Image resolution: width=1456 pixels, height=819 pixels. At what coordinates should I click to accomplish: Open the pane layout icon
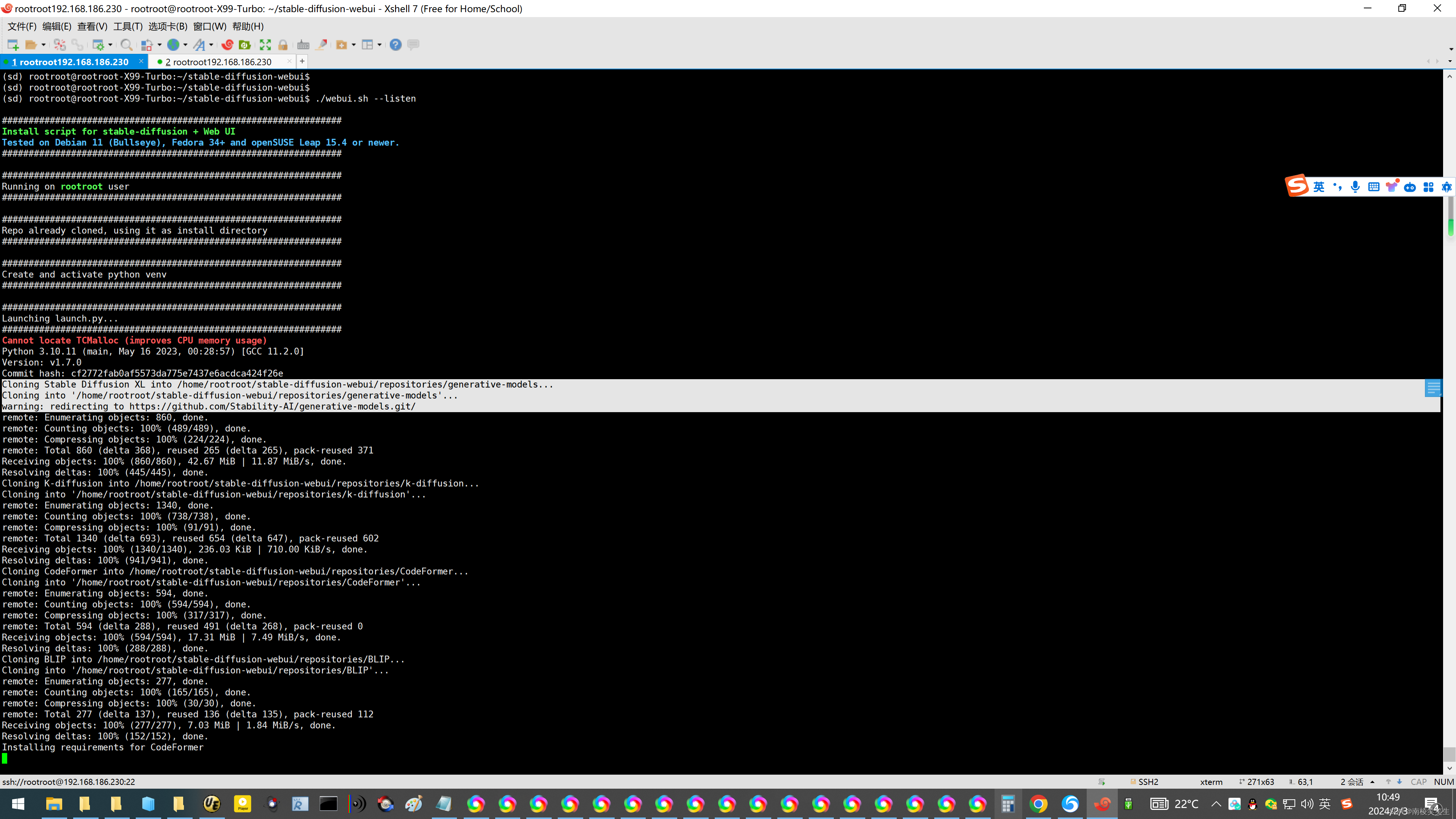(367, 45)
